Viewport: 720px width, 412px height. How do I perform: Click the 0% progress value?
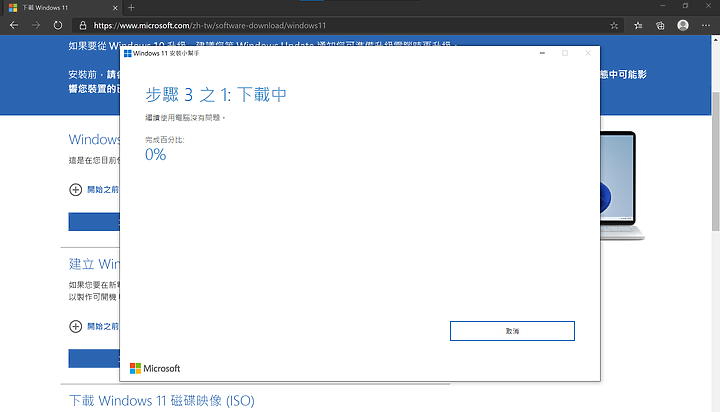pyautogui.click(x=155, y=154)
